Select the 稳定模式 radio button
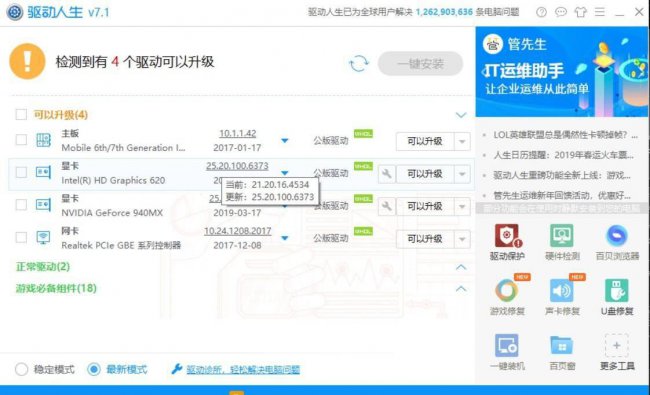This screenshot has height=395, width=650. pyautogui.click(x=22, y=369)
